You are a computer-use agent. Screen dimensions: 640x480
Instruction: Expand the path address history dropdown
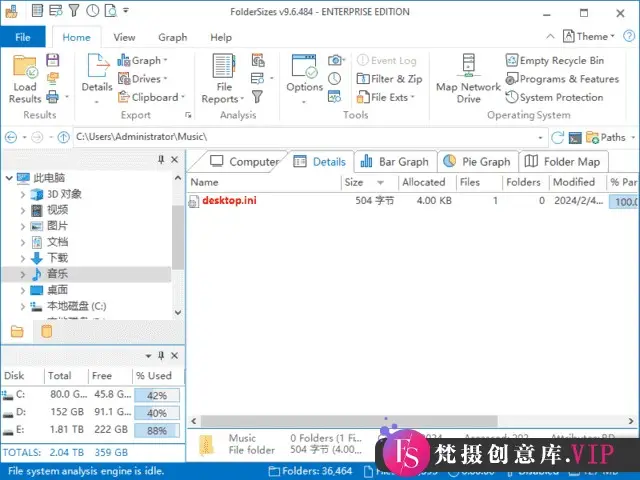(x=540, y=138)
